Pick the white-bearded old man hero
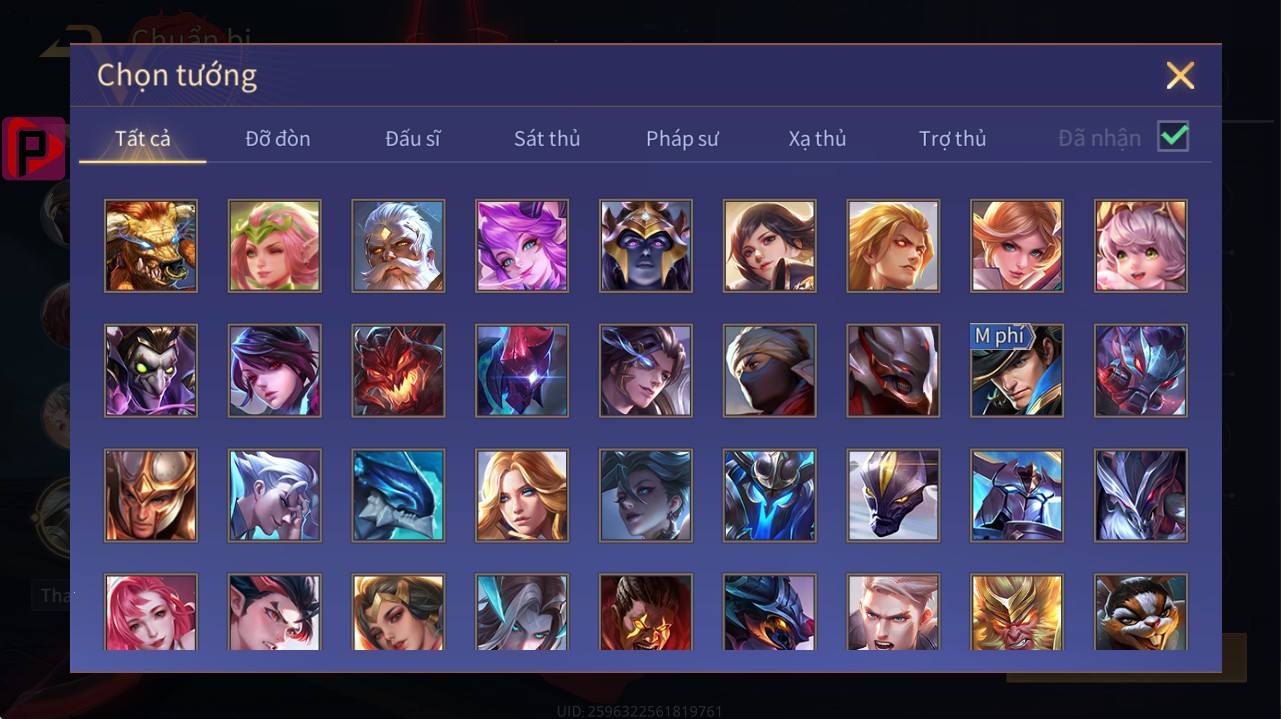The width and height of the screenshot is (1281, 719). coord(398,246)
